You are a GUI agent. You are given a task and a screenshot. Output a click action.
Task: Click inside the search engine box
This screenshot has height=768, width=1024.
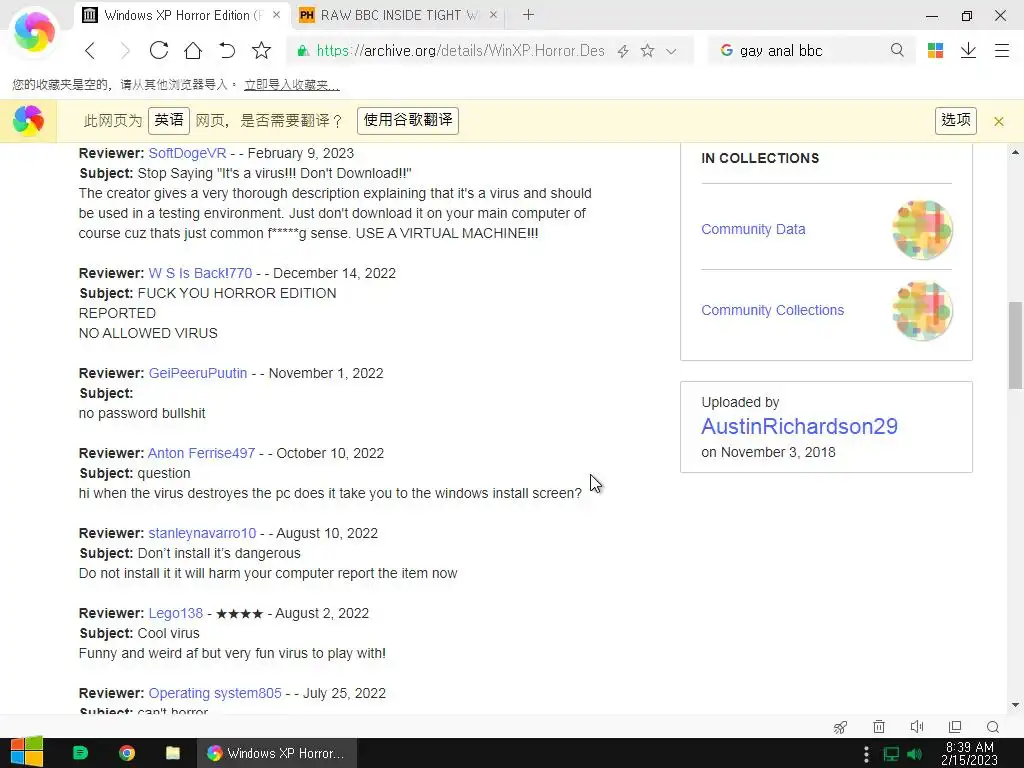pos(813,51)
